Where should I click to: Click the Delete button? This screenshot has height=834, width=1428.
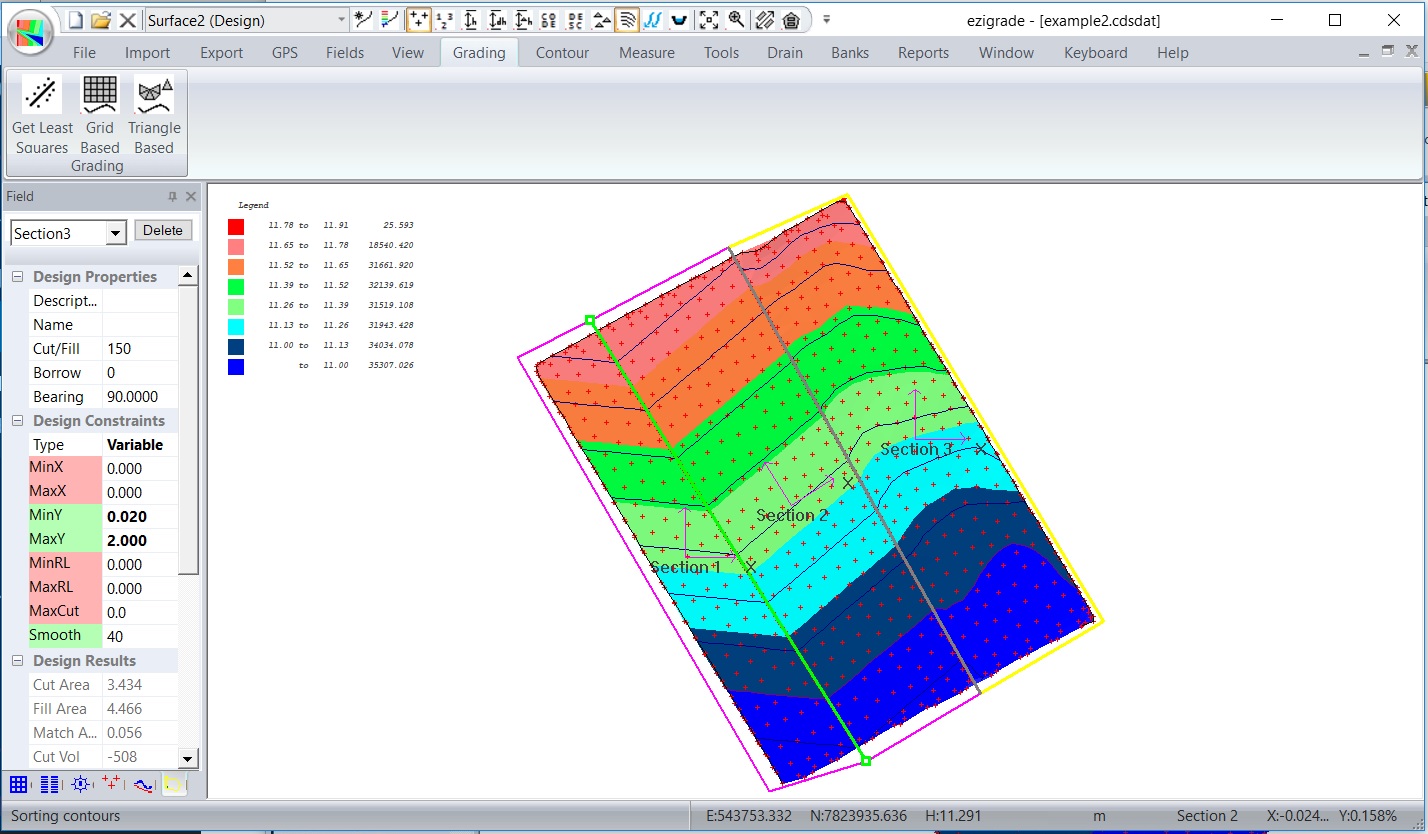click(162, 231)
